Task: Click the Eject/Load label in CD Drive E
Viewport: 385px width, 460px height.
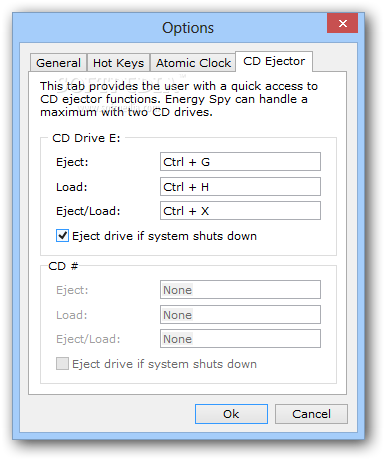Action: click(88, 211)
